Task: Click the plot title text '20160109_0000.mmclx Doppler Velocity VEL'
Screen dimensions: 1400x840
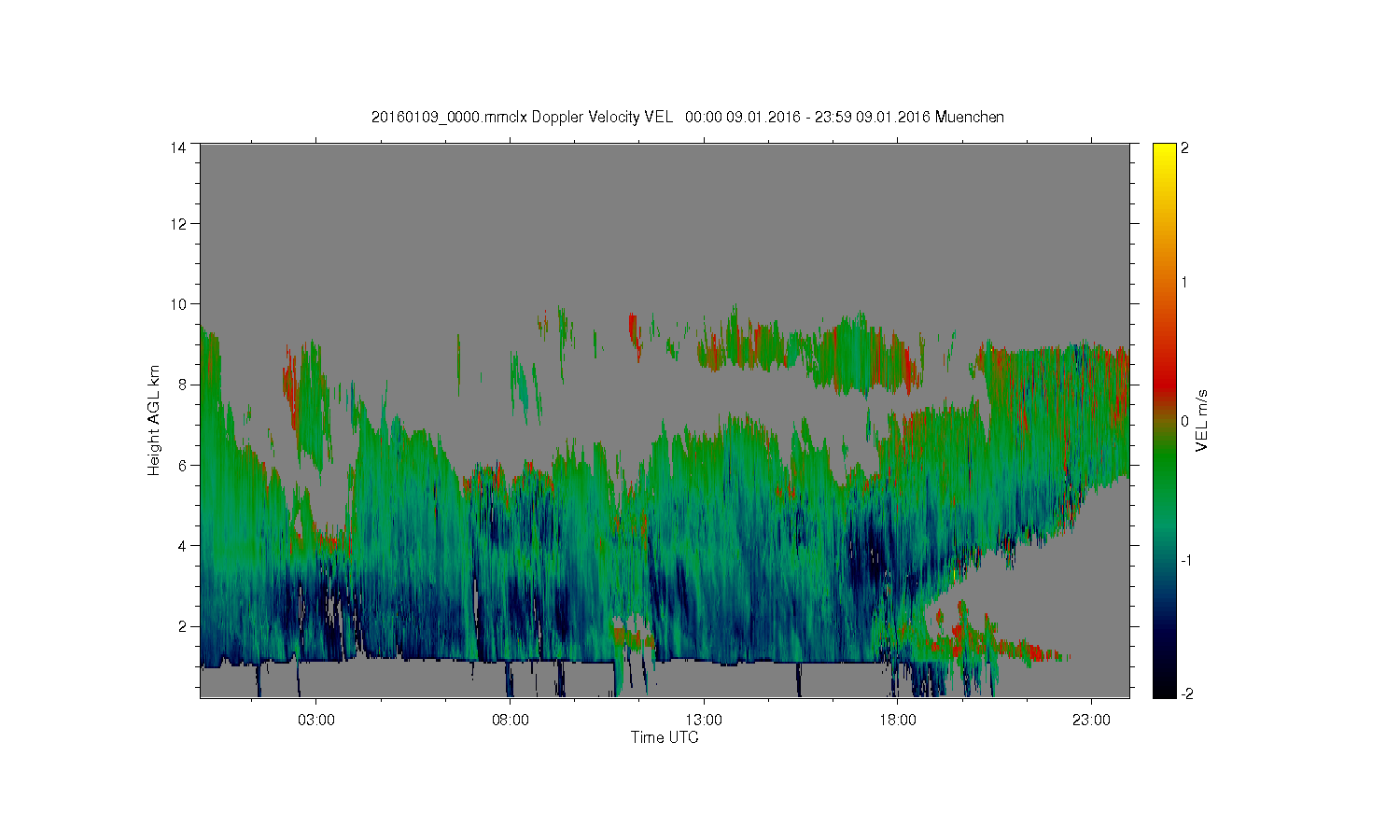Action: pyautogui.click(x=522, y=117)
